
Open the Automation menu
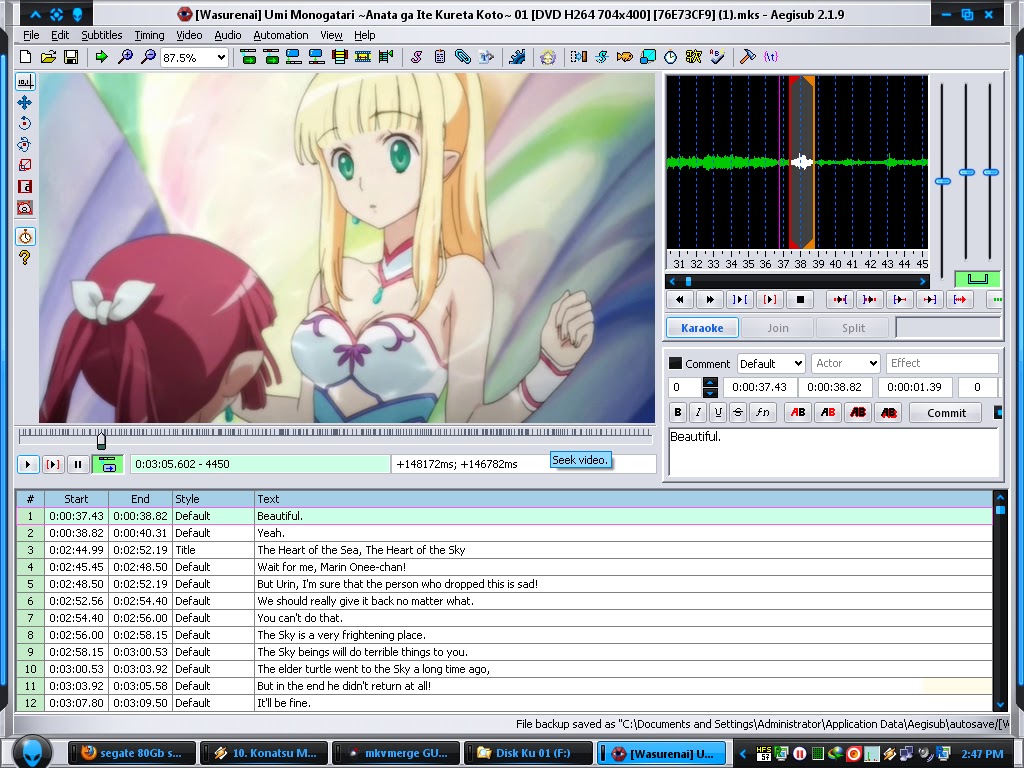(280, 35)
